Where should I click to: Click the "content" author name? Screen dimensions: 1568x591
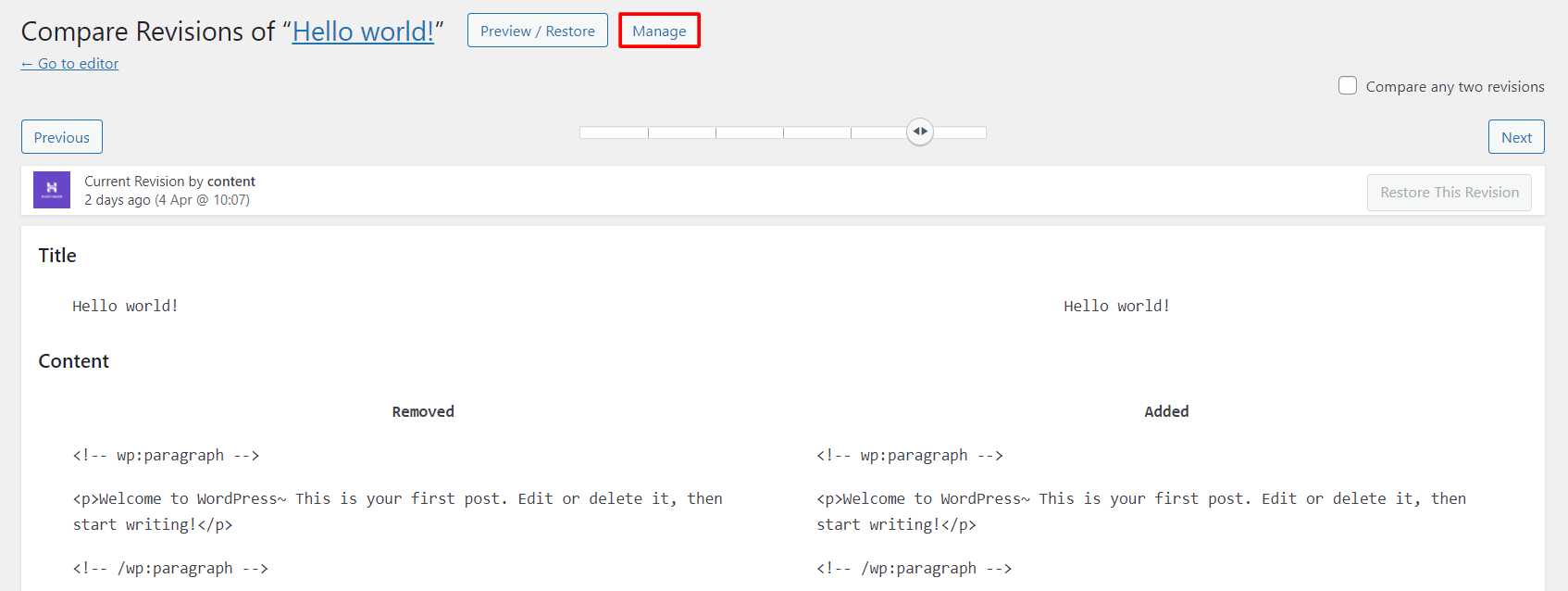pos(231,182)
